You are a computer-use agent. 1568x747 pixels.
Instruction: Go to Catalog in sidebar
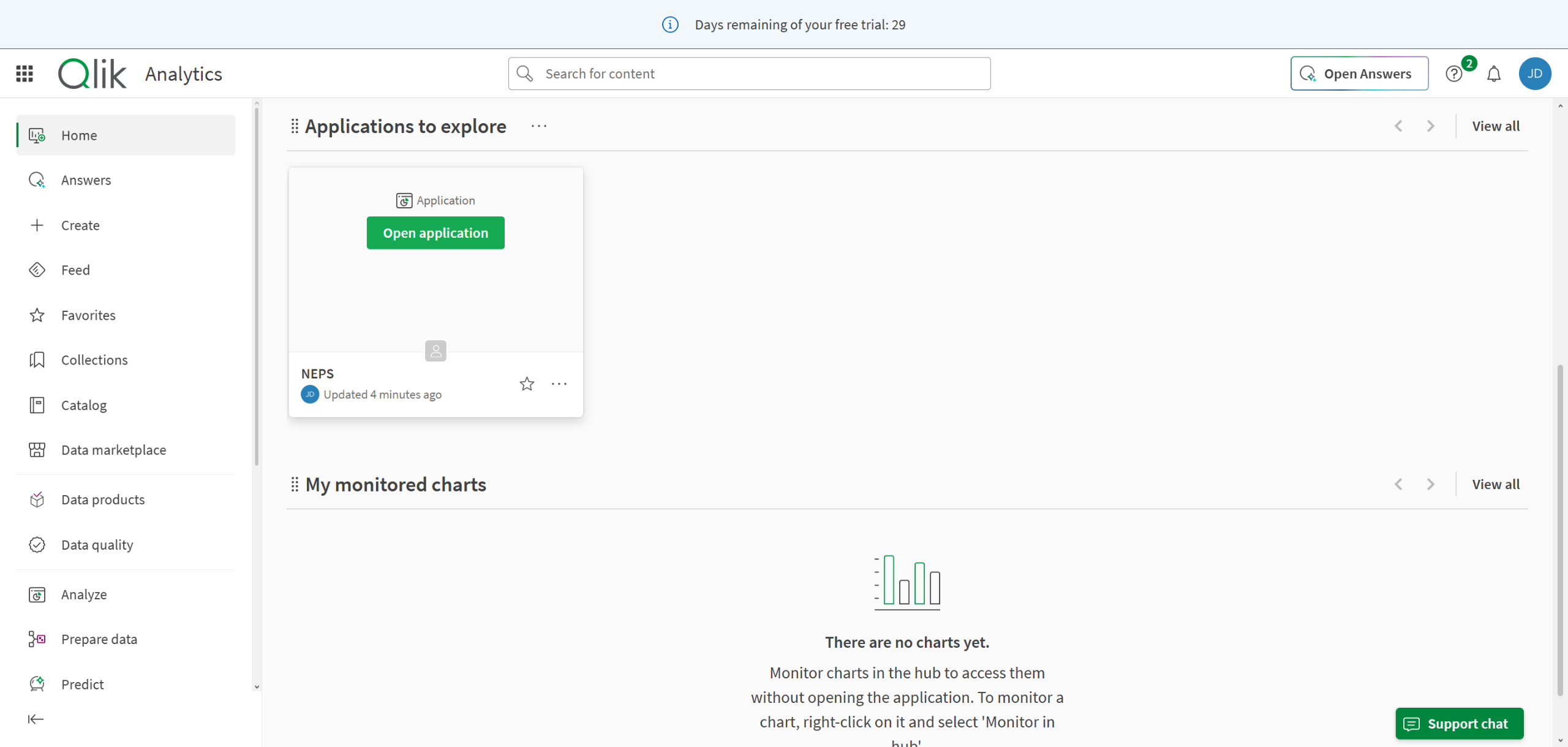(84, 405)
